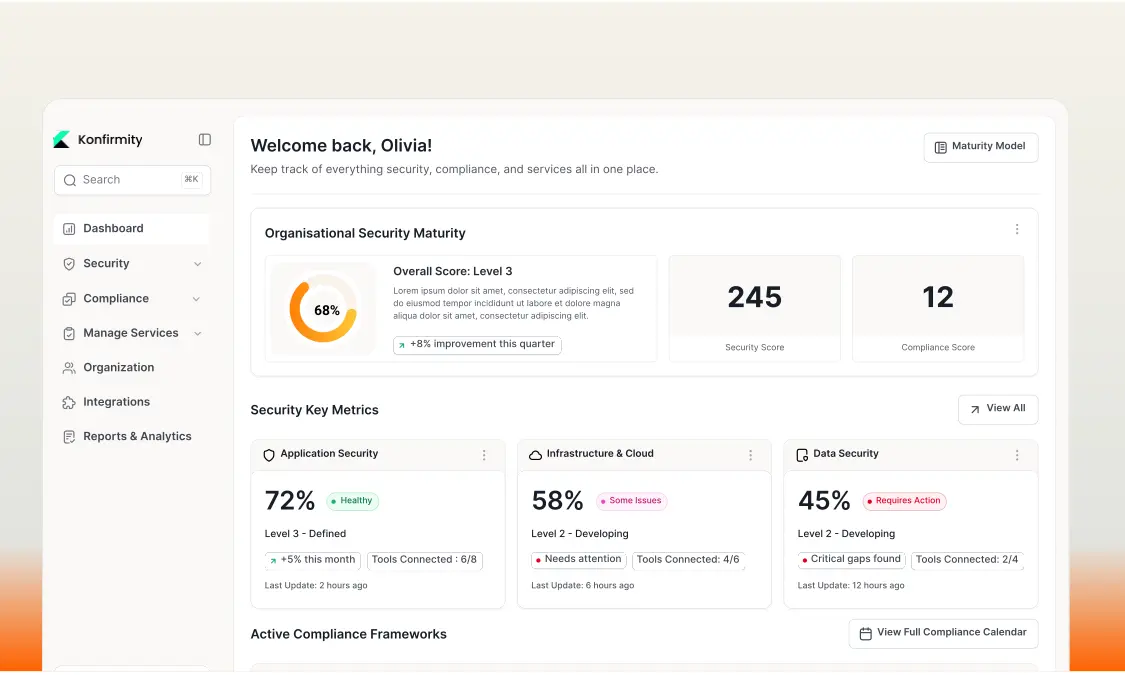This screenshot has width=1125, height=675.
Task: Click the Dashboard chart icon
Action: [x=69, y=229]
